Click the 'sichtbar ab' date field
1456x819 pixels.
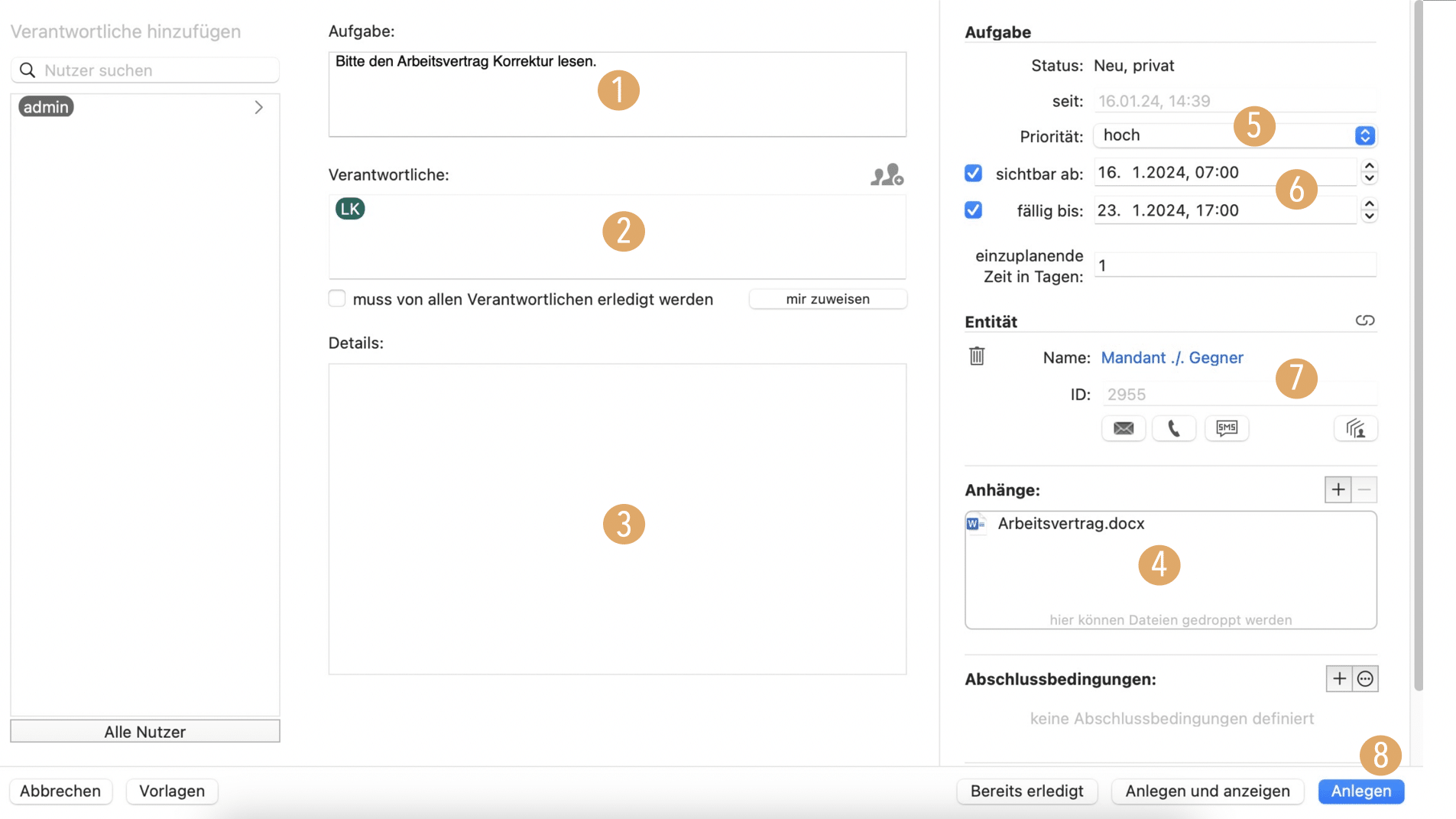coord(1225,172)
